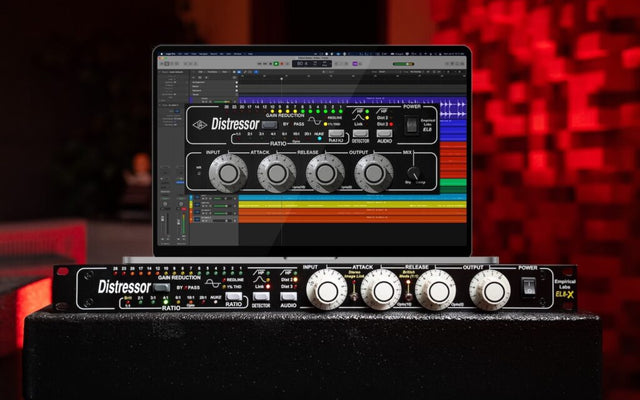Open the Logic Pro menu
This screenshot has width=640, height=400.
(169, 53)
